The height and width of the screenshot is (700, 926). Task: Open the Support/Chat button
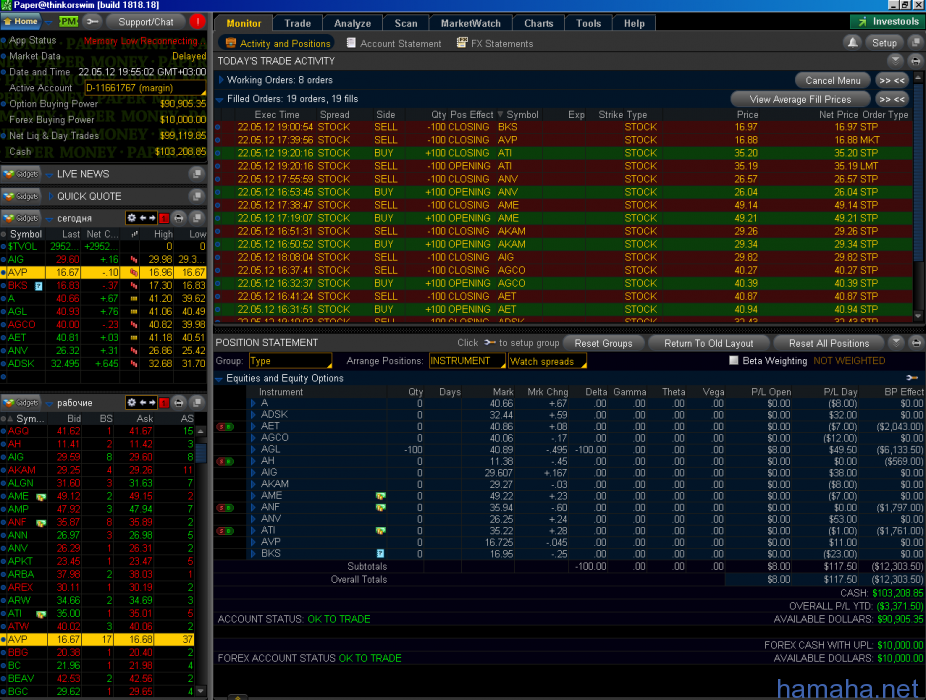[146, 22]
